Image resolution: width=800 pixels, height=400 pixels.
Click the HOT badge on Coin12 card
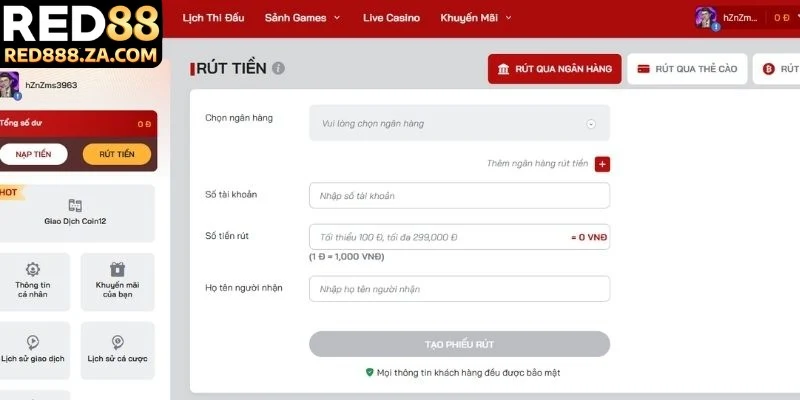click(x=10, y=192)
